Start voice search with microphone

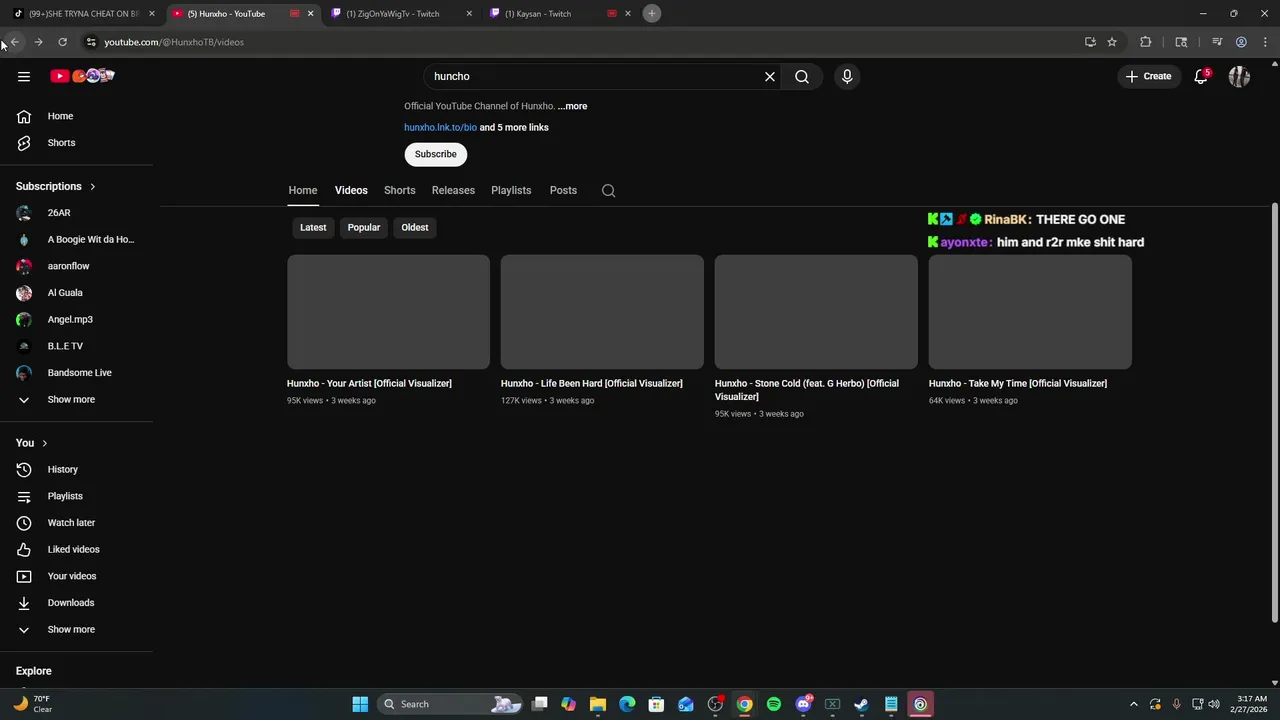tap(847, 76)
